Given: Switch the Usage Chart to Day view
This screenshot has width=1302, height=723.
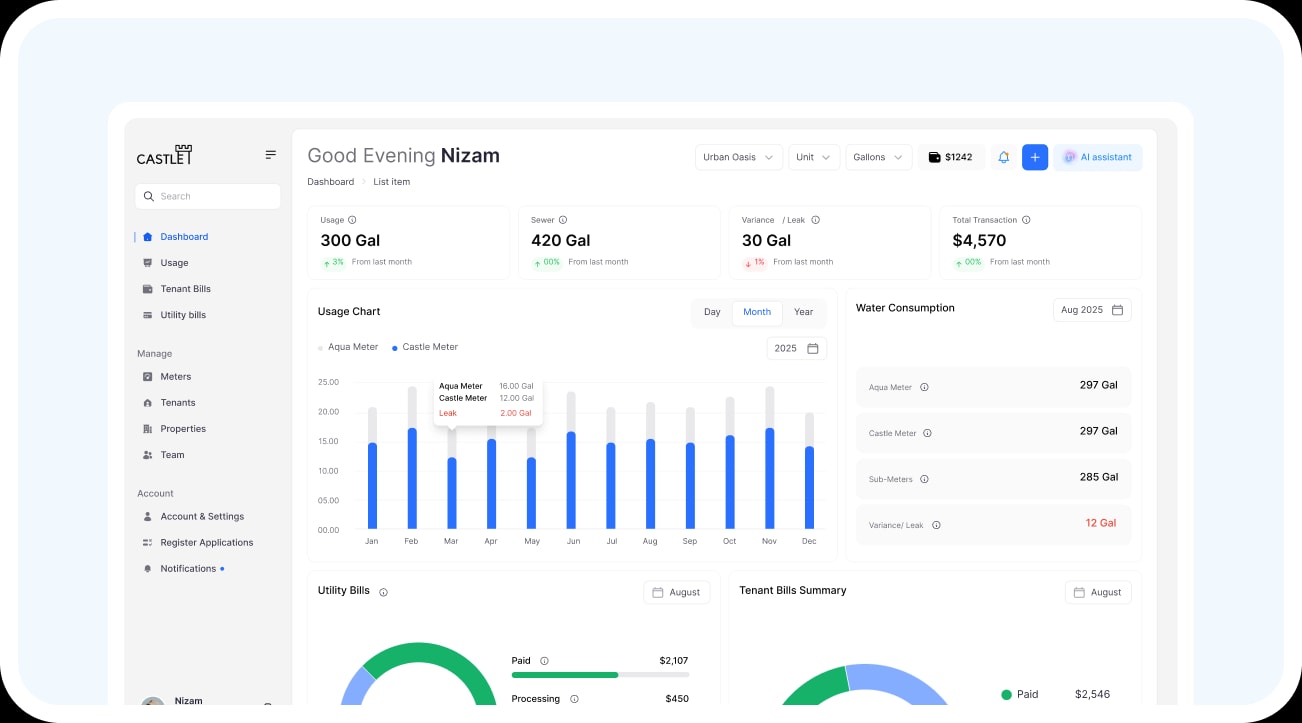Looking at the screenshot, I should [712, 312].
